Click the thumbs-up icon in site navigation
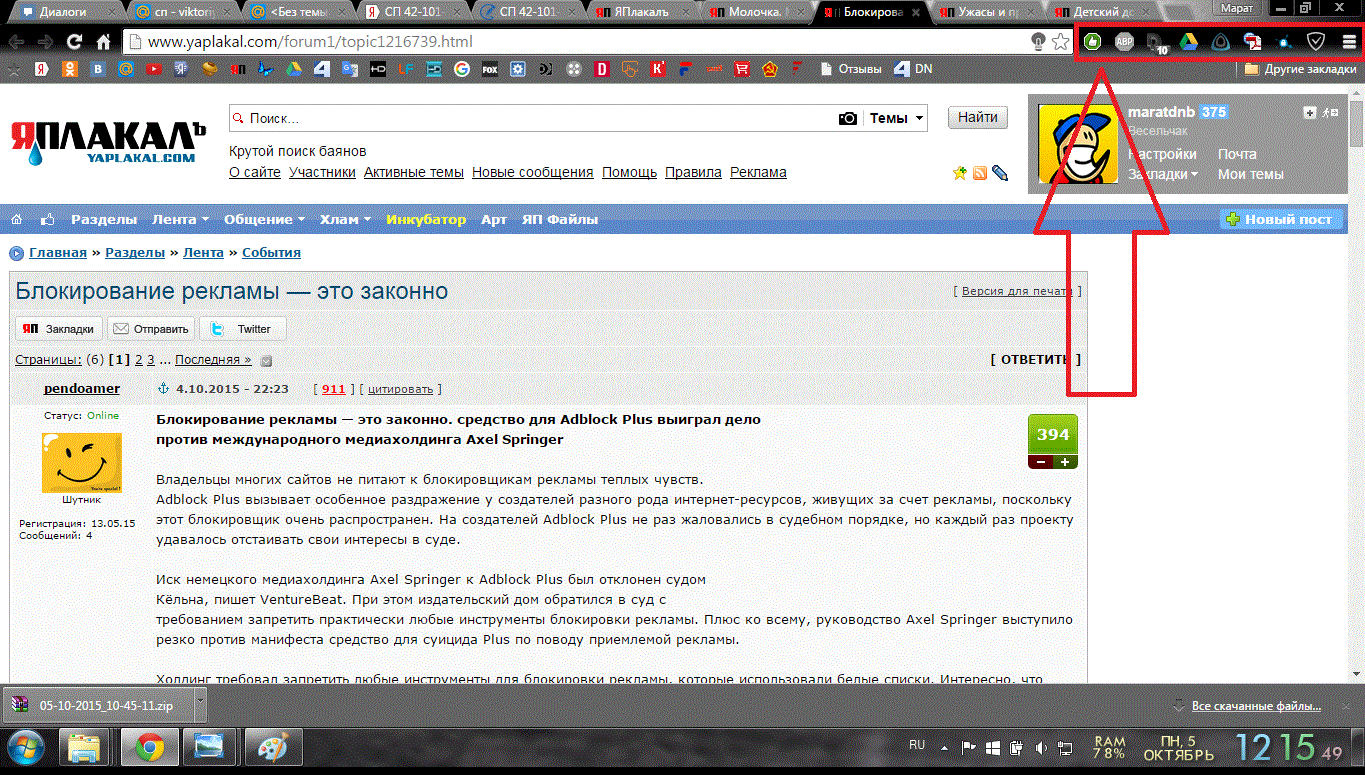 47,219
